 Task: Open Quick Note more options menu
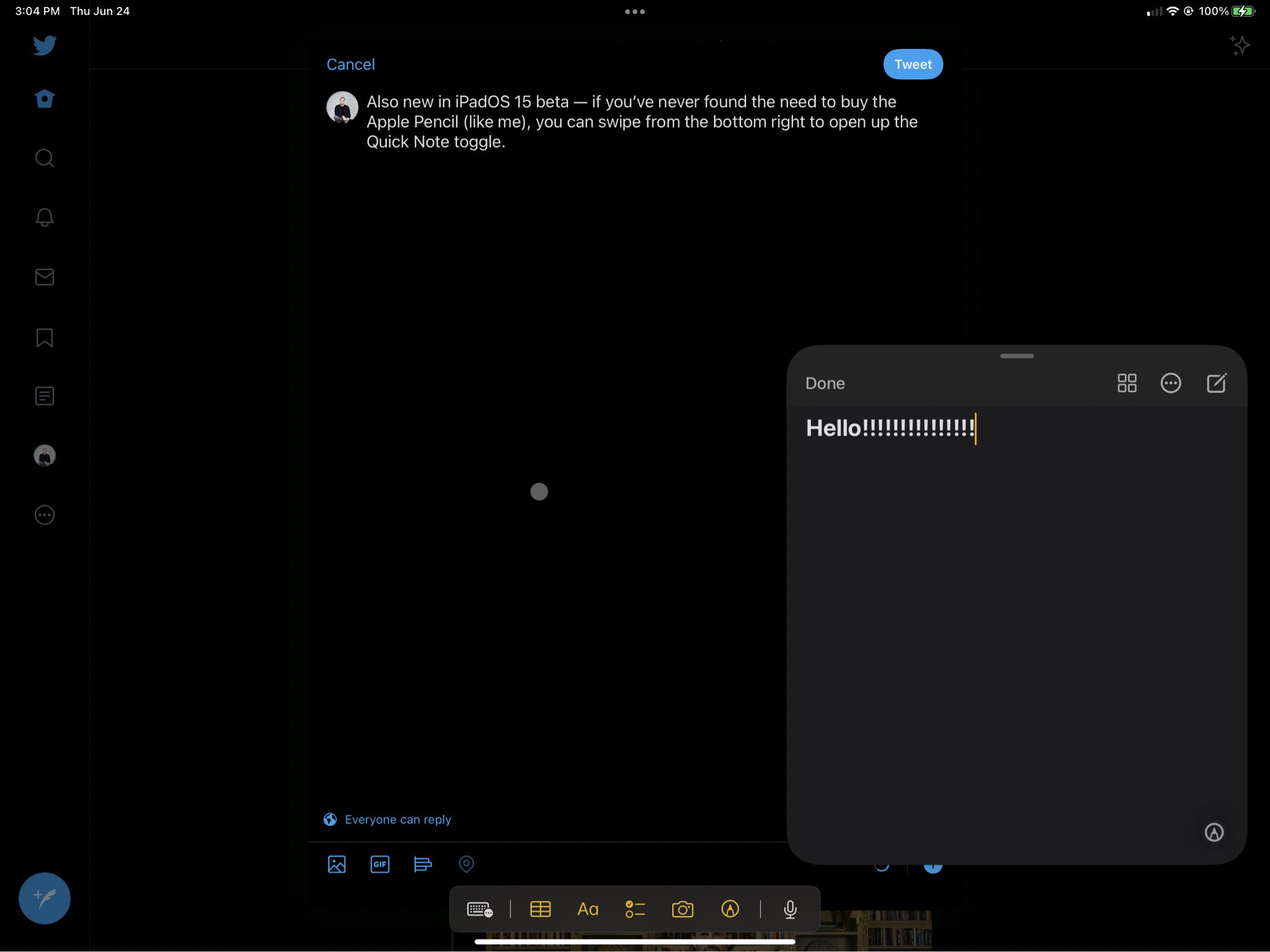point(1170,383)
